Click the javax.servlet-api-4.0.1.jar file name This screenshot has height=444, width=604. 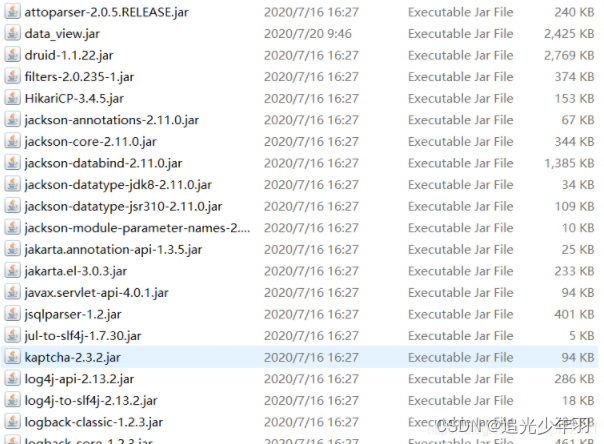96,293
